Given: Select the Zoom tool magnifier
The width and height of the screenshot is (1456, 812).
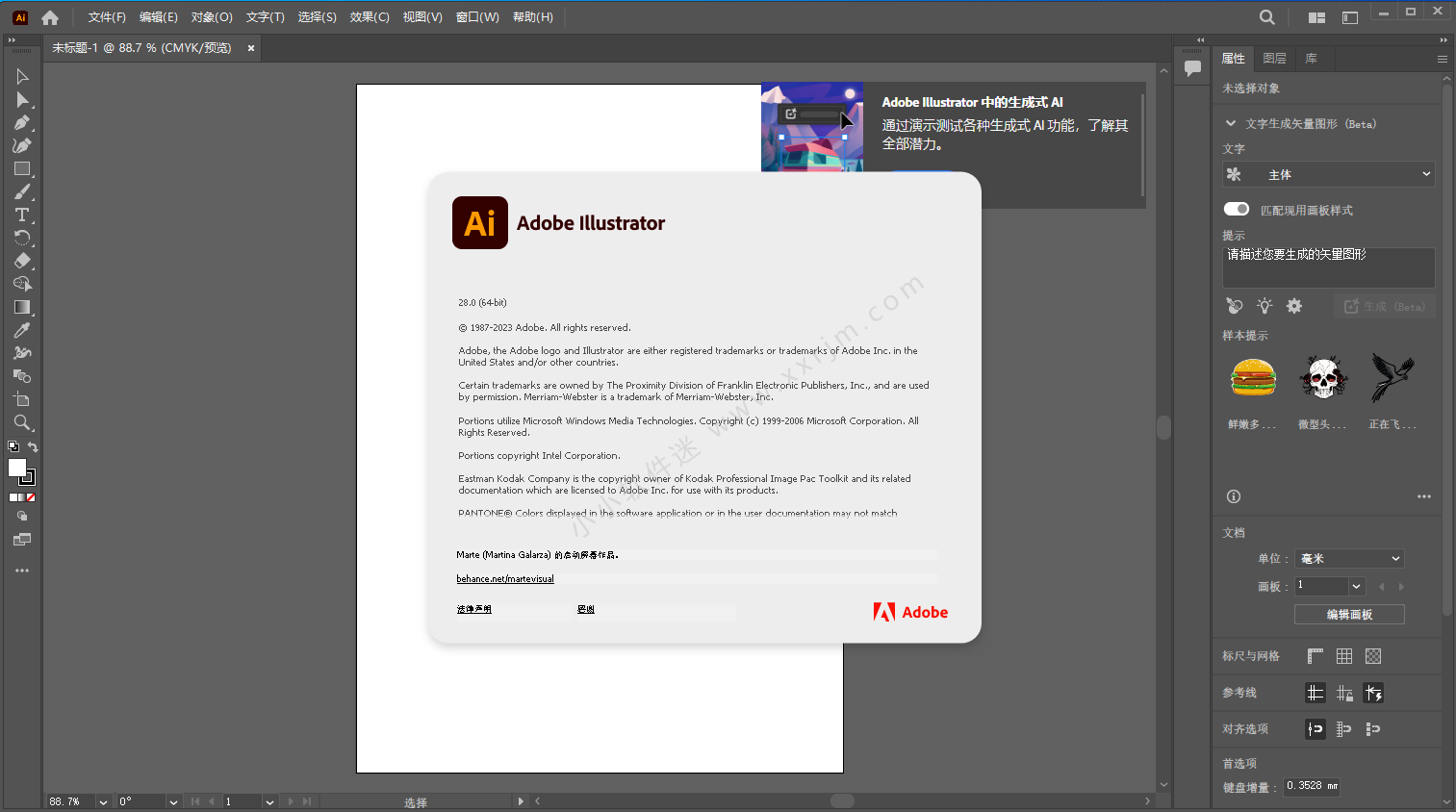Looking at the screenshot, I should (22, 423).
